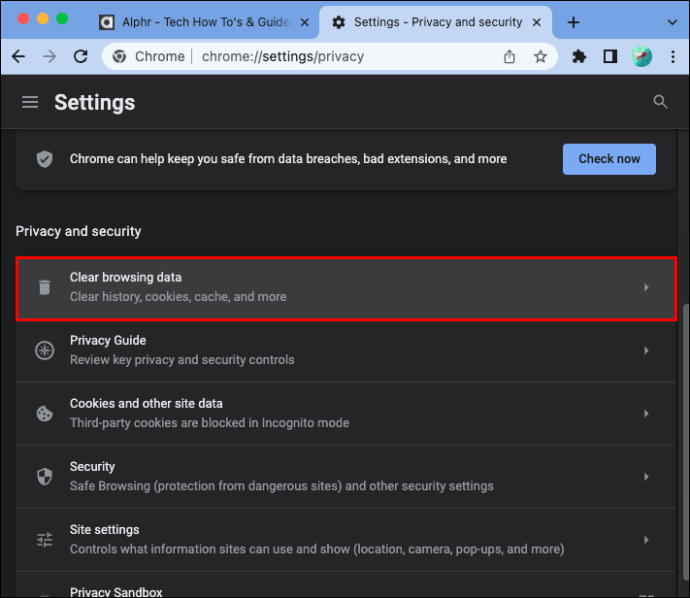Click the vertical scrollbar thumb
This screenshot has height=598, width=690.
coord(685,443)
